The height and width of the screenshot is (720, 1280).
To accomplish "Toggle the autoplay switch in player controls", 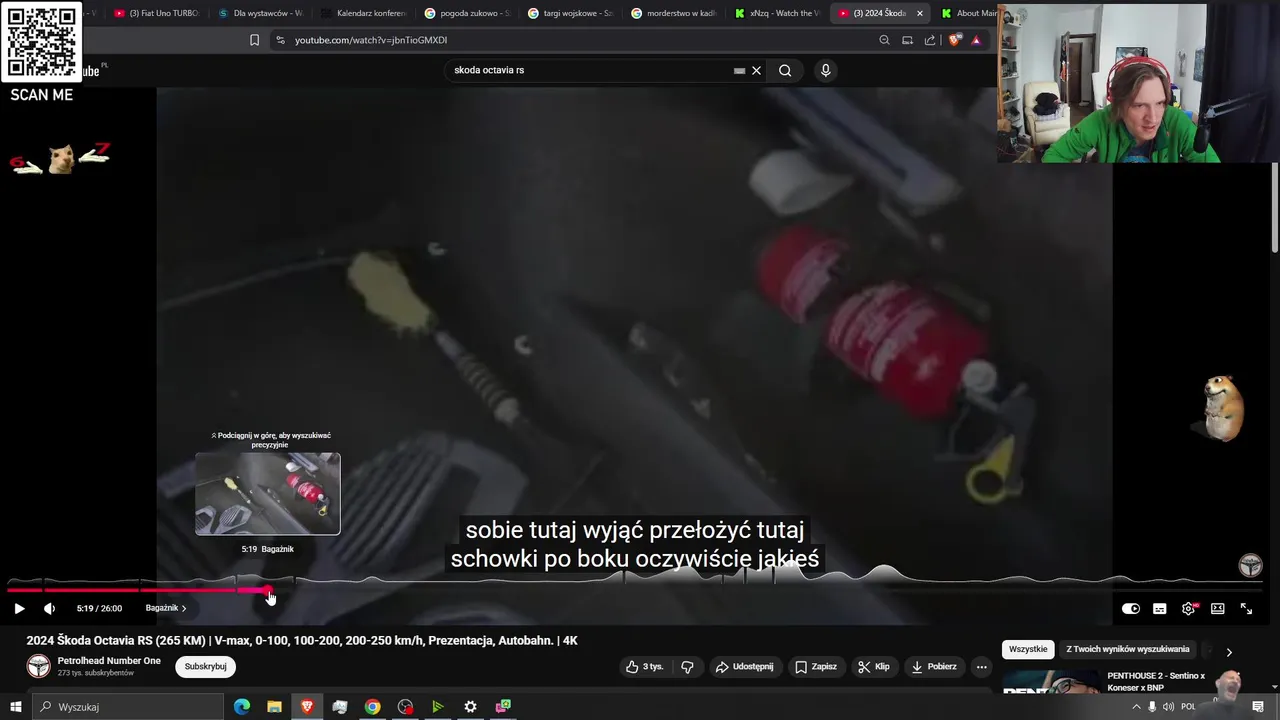I will pos(1130,608).
